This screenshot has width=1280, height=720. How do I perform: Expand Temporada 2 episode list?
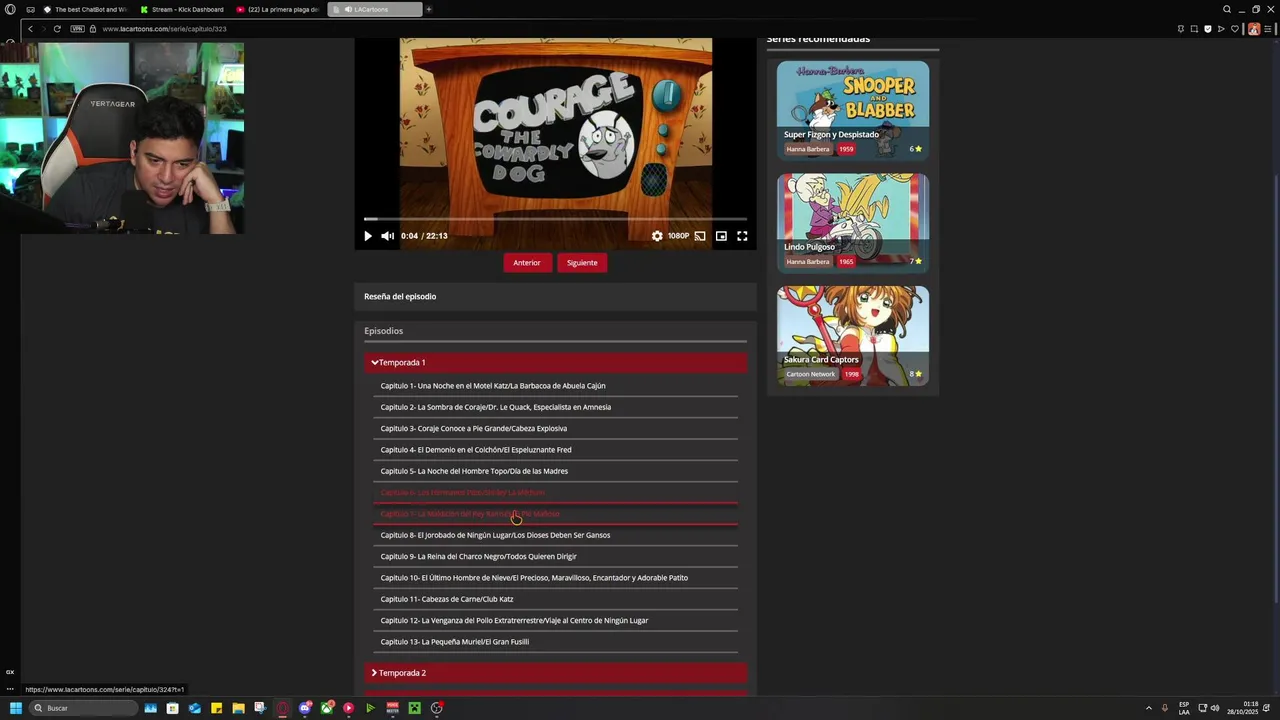555,673
